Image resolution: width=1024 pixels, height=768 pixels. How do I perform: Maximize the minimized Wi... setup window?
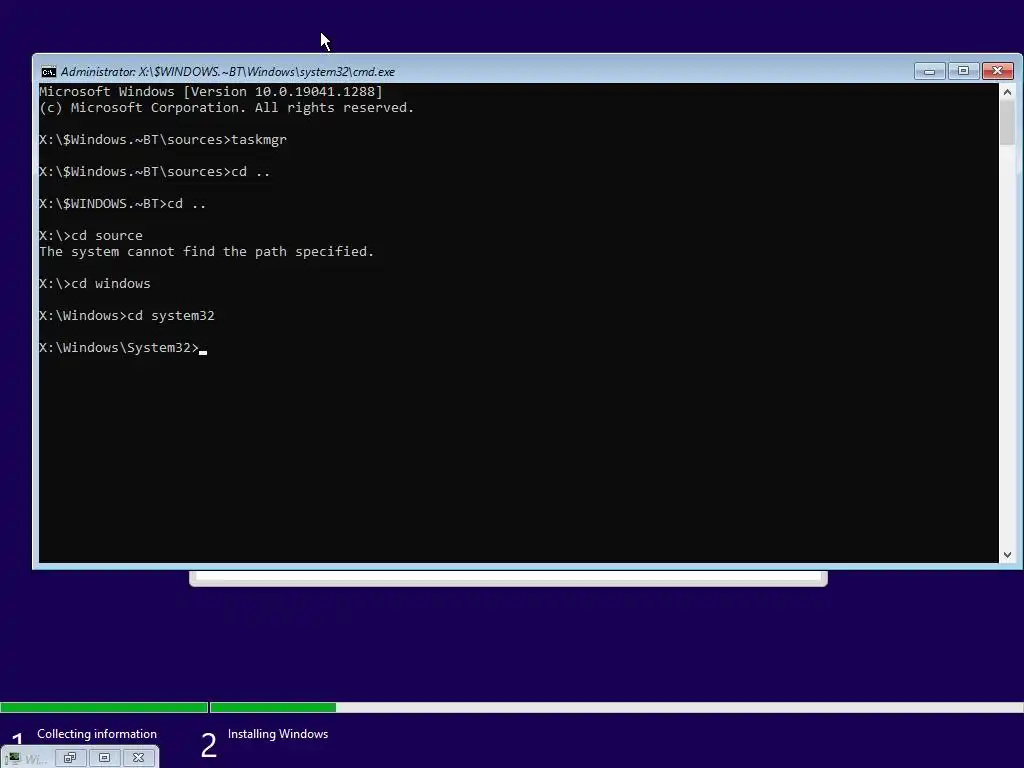point(104,758)
